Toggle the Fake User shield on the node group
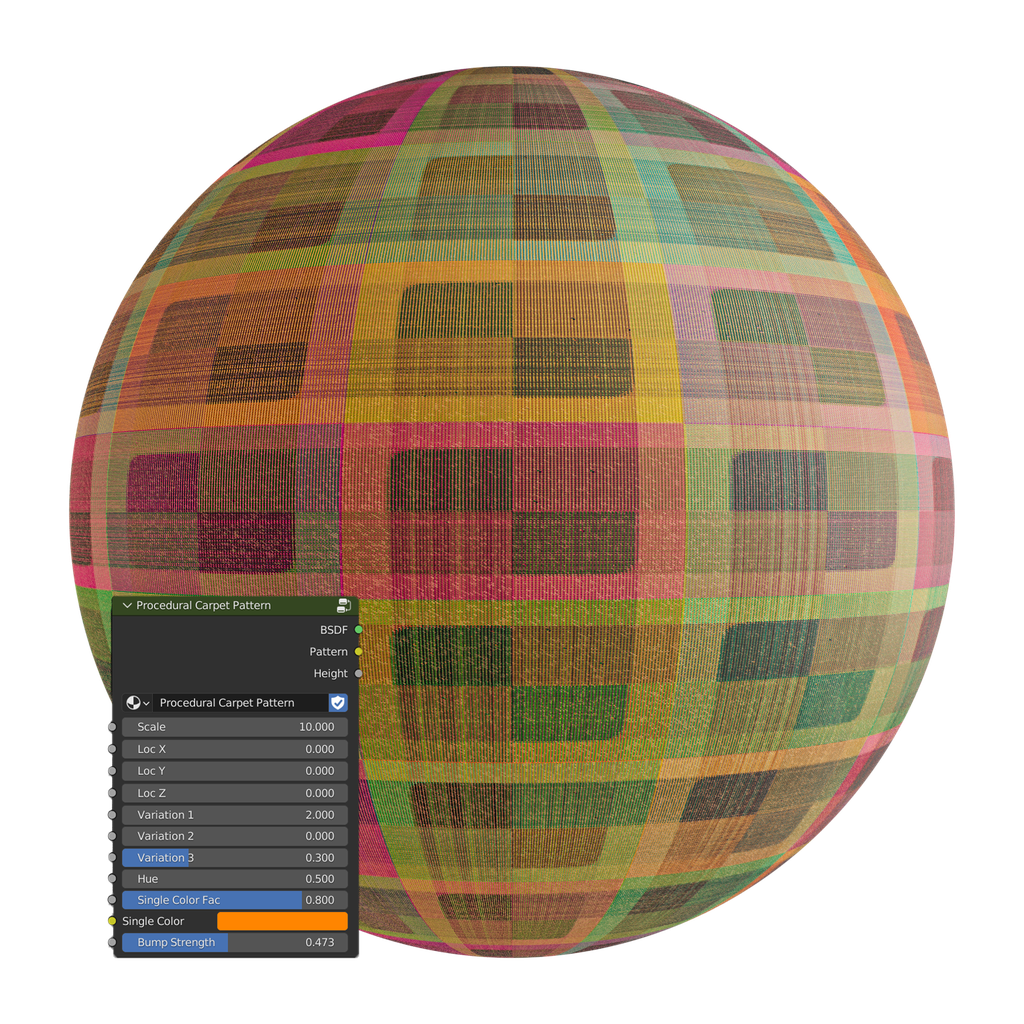 click(x=338, y=703)
